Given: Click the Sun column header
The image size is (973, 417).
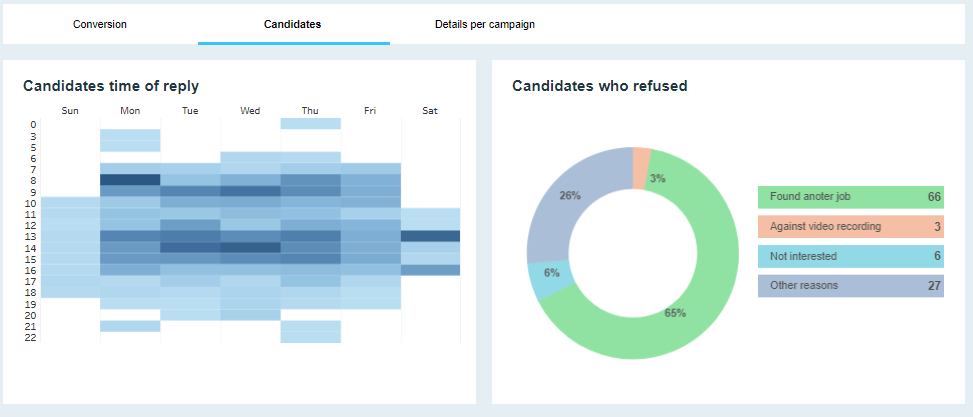Looking at the screenshot, I should tap(70, 111).
